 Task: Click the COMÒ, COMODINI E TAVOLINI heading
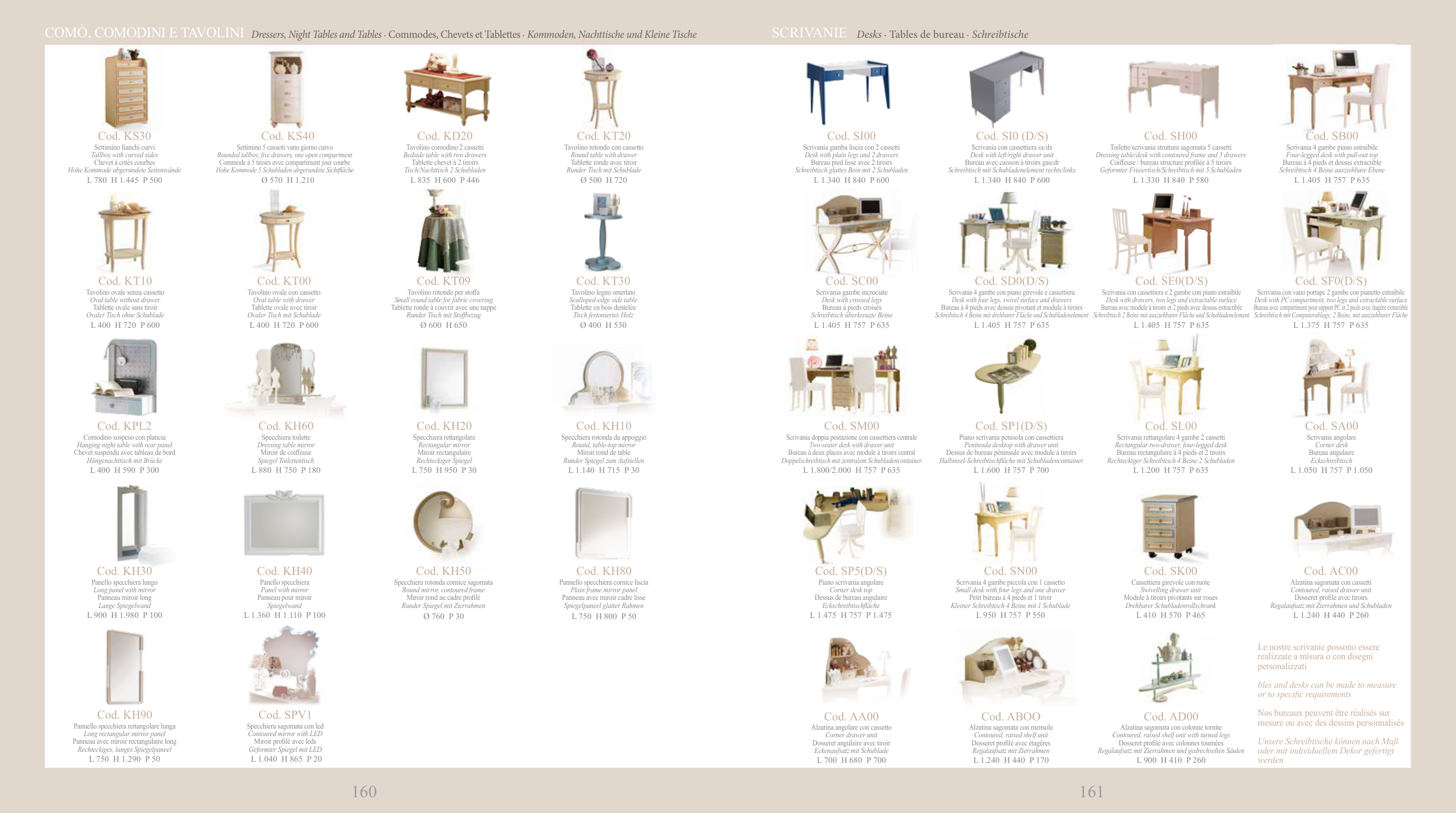144,33
